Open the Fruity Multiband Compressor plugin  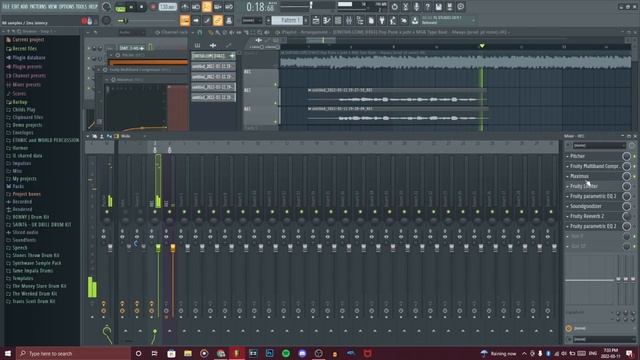(x=595, y=166)
